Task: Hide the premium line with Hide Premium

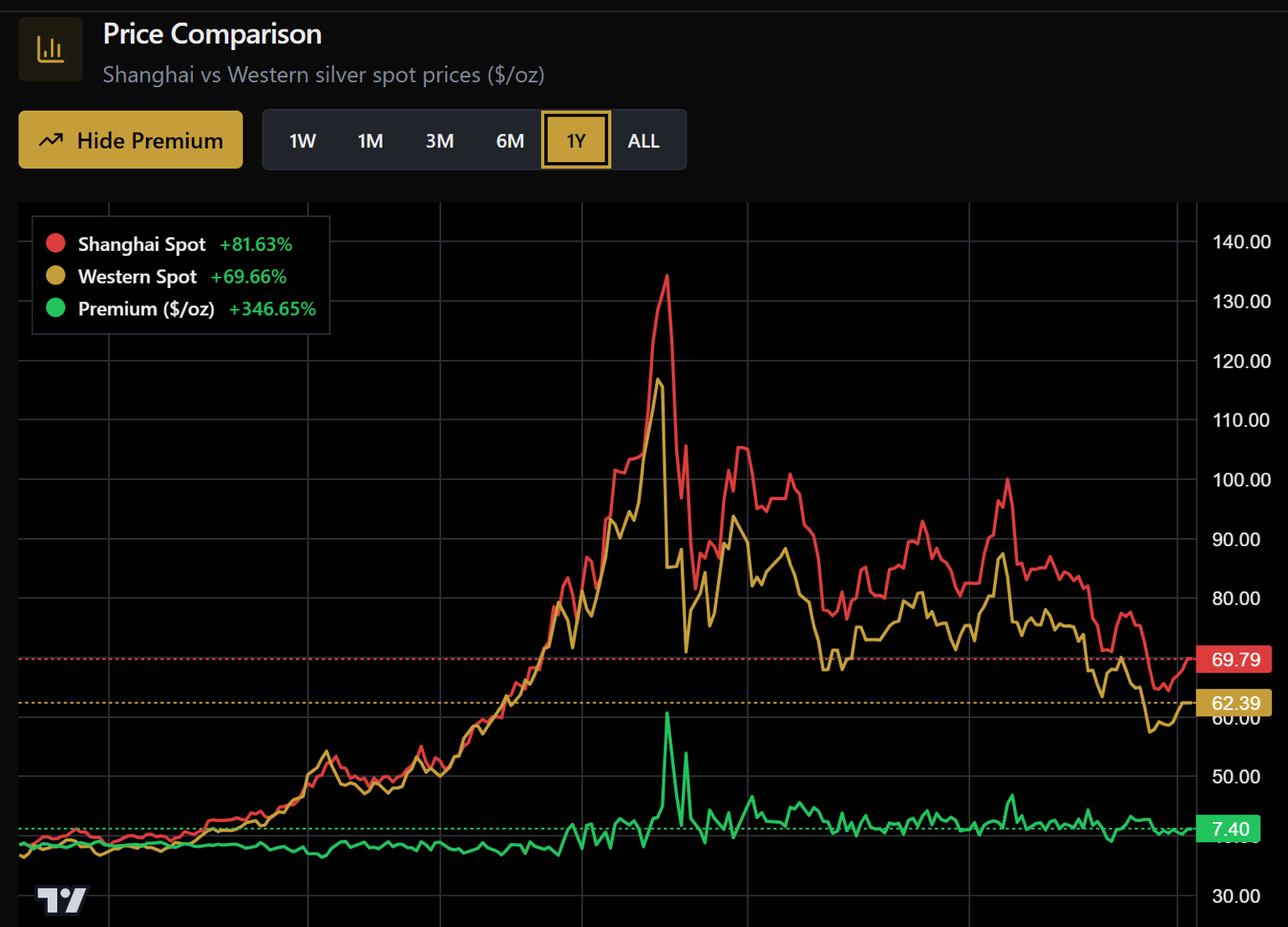Action: point(131,140)
